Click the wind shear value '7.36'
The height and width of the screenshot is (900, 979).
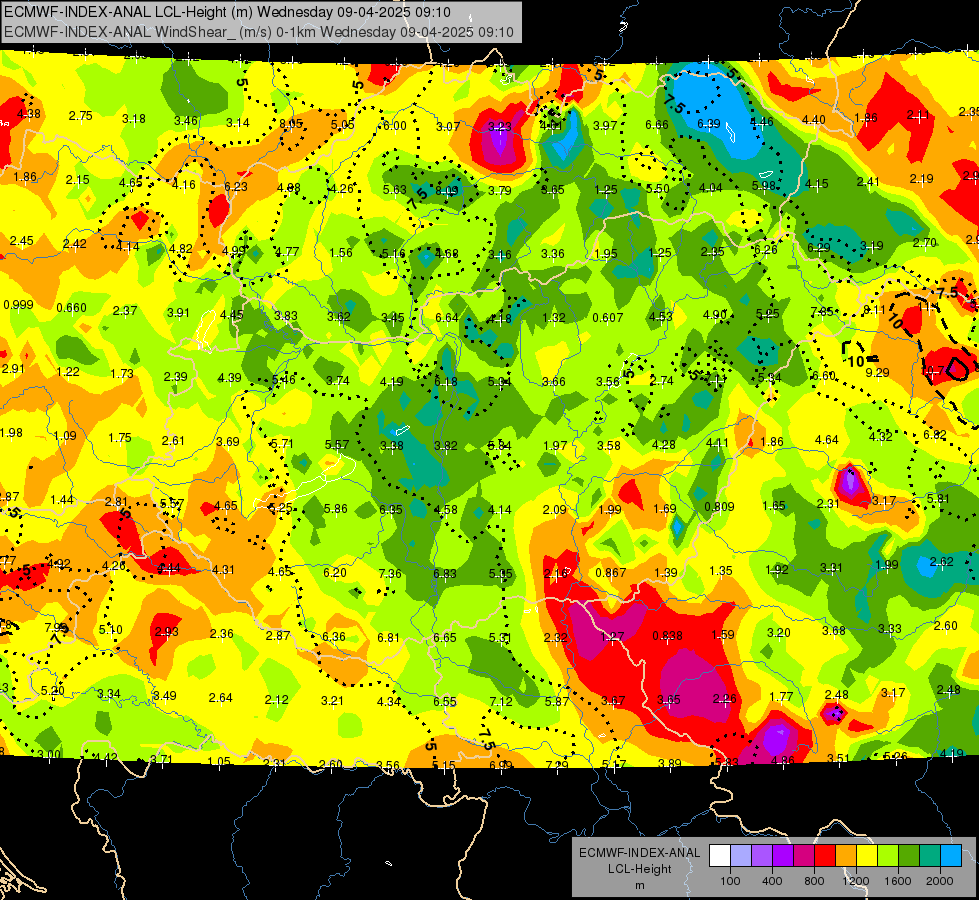(x=390, y=573)
